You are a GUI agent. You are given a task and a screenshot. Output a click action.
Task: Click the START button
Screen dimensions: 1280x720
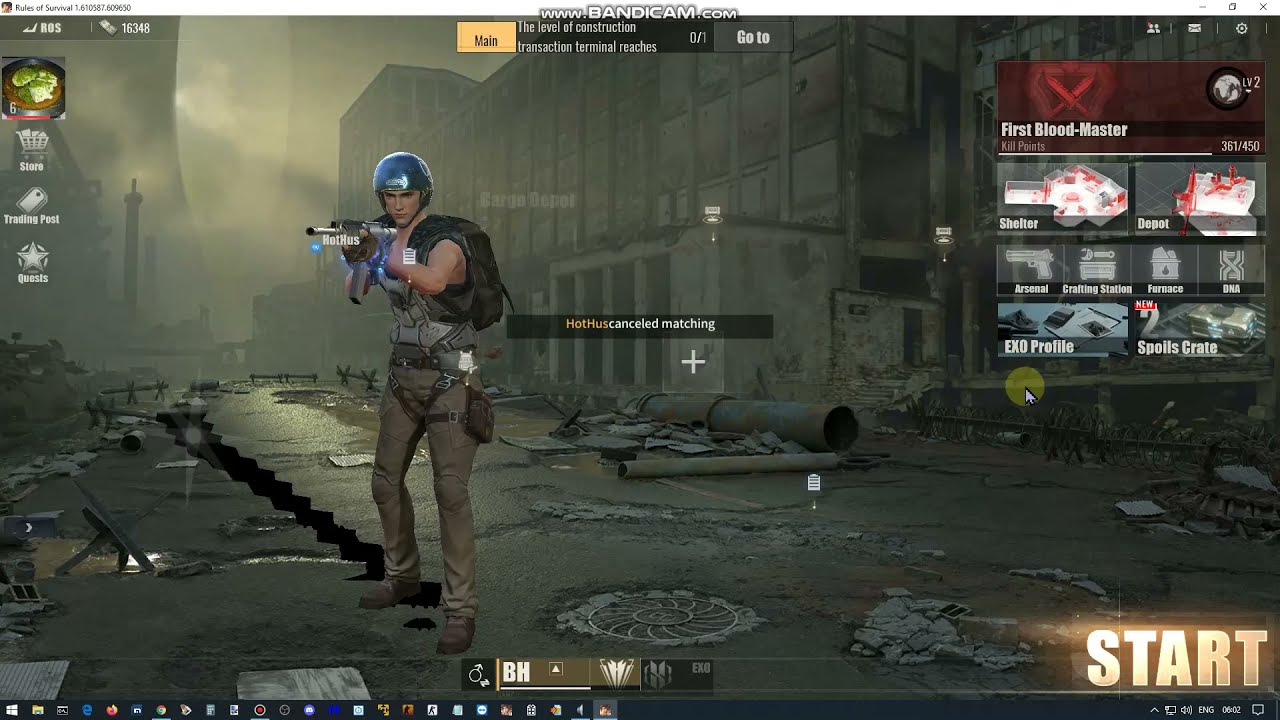click(x=1176, y=658)
